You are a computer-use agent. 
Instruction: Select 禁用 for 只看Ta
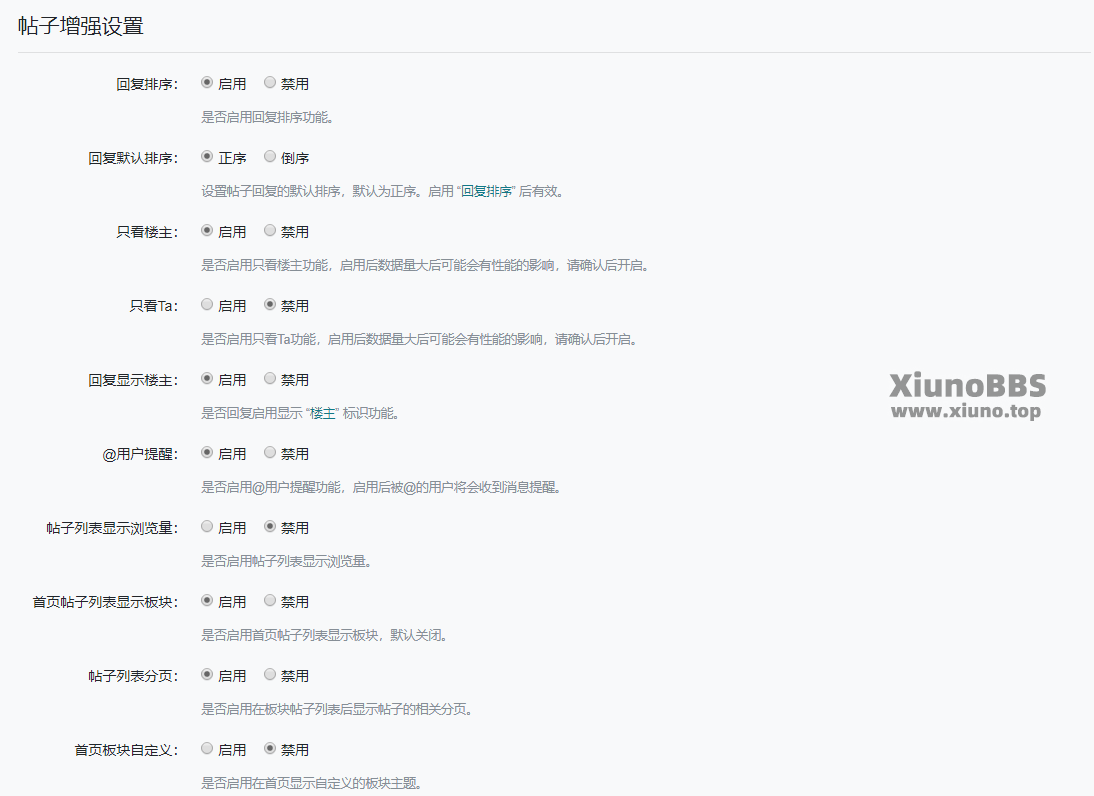(270, 305)
